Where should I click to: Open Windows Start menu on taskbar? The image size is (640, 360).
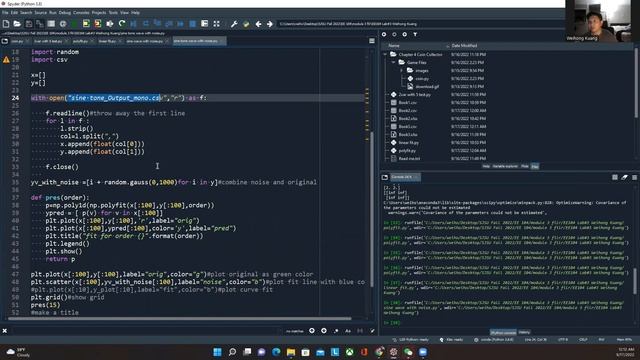coord(218,352)
